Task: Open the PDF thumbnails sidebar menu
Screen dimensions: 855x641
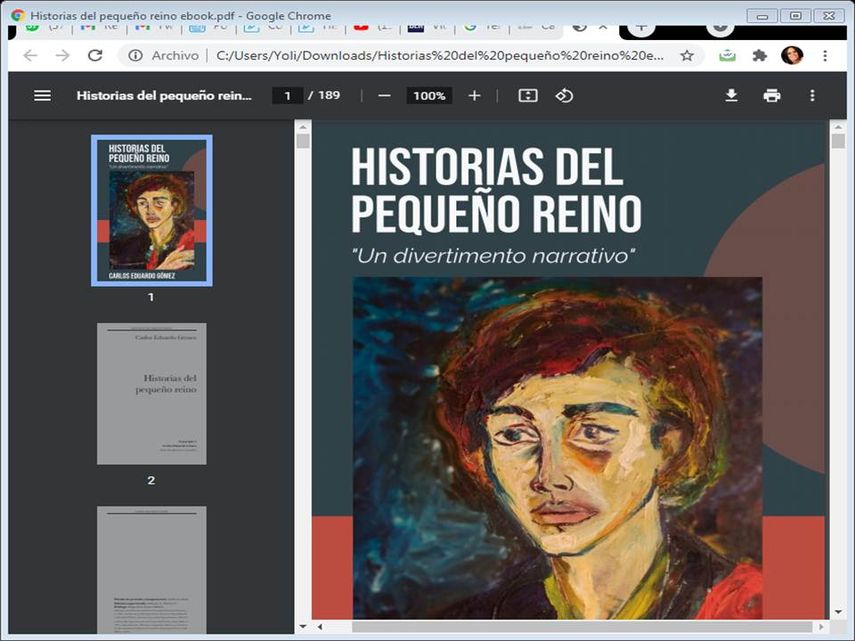Action: tap(41, 95)
